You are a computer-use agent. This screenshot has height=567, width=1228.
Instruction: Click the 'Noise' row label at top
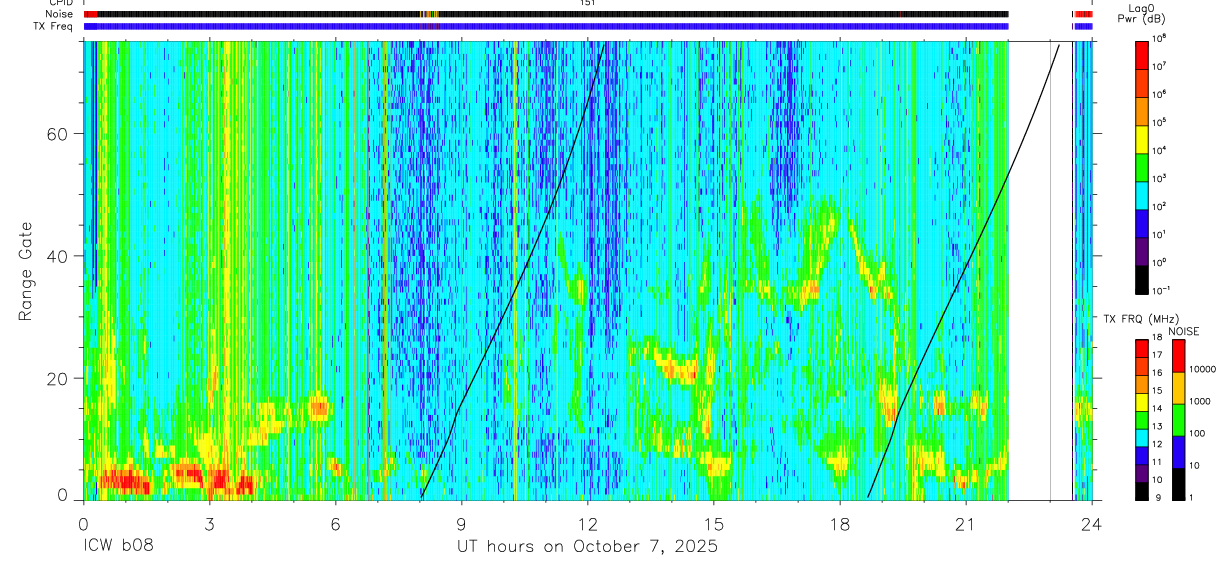point(60,14)
